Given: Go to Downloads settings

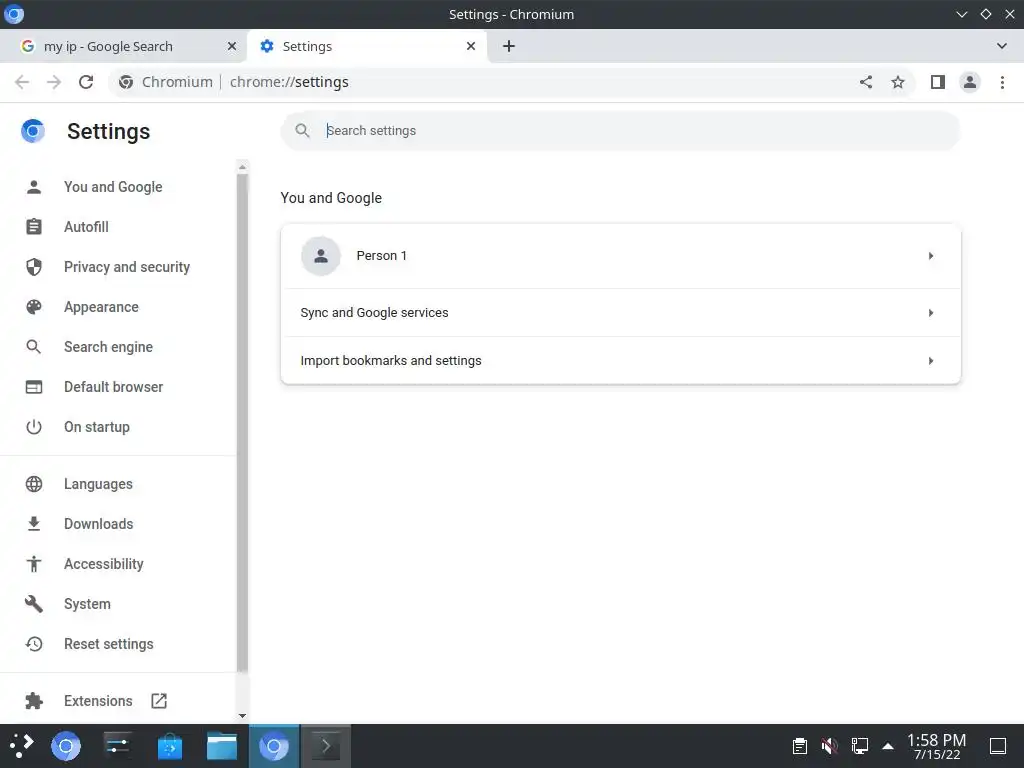Looking at the screenshot, I should (x=99, y=524).
